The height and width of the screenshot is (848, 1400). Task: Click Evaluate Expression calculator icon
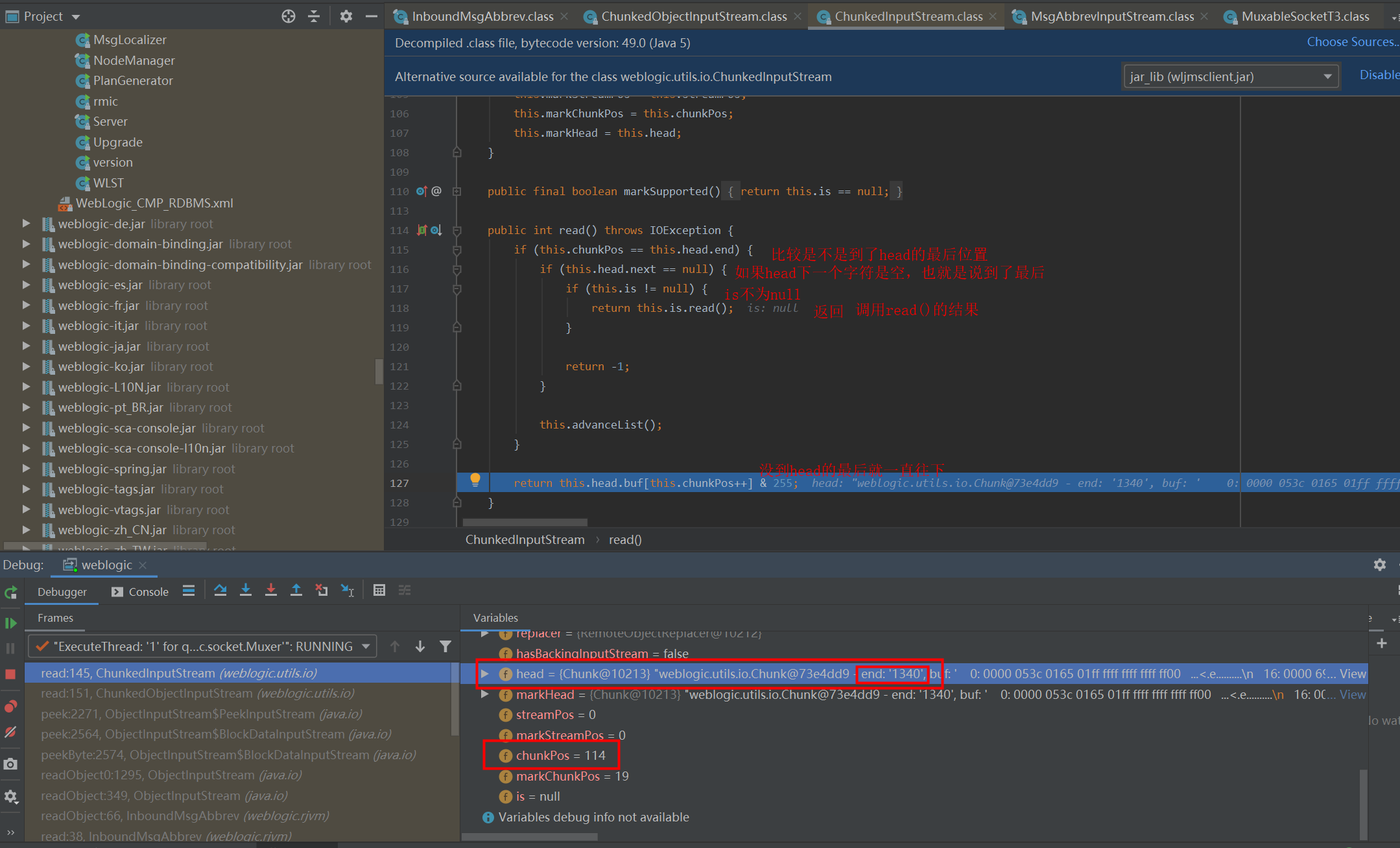point(379,591)
